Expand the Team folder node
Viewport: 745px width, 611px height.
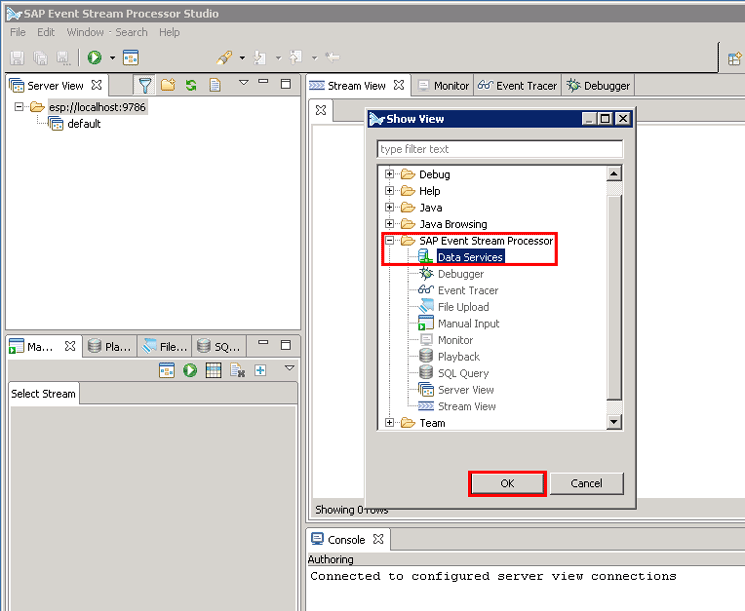390,423
